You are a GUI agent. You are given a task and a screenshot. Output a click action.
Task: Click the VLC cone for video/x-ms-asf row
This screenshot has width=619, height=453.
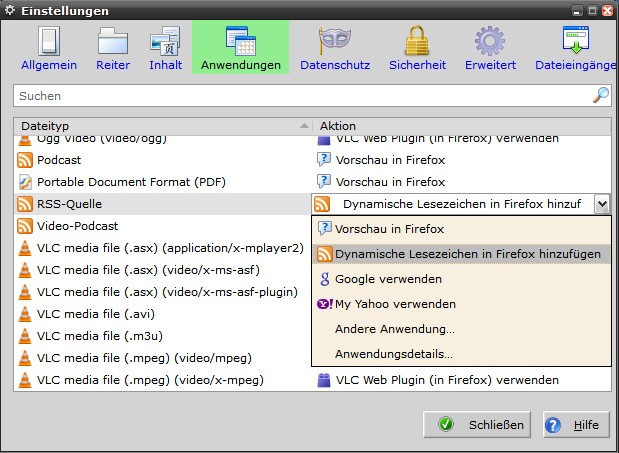[25, 270]
